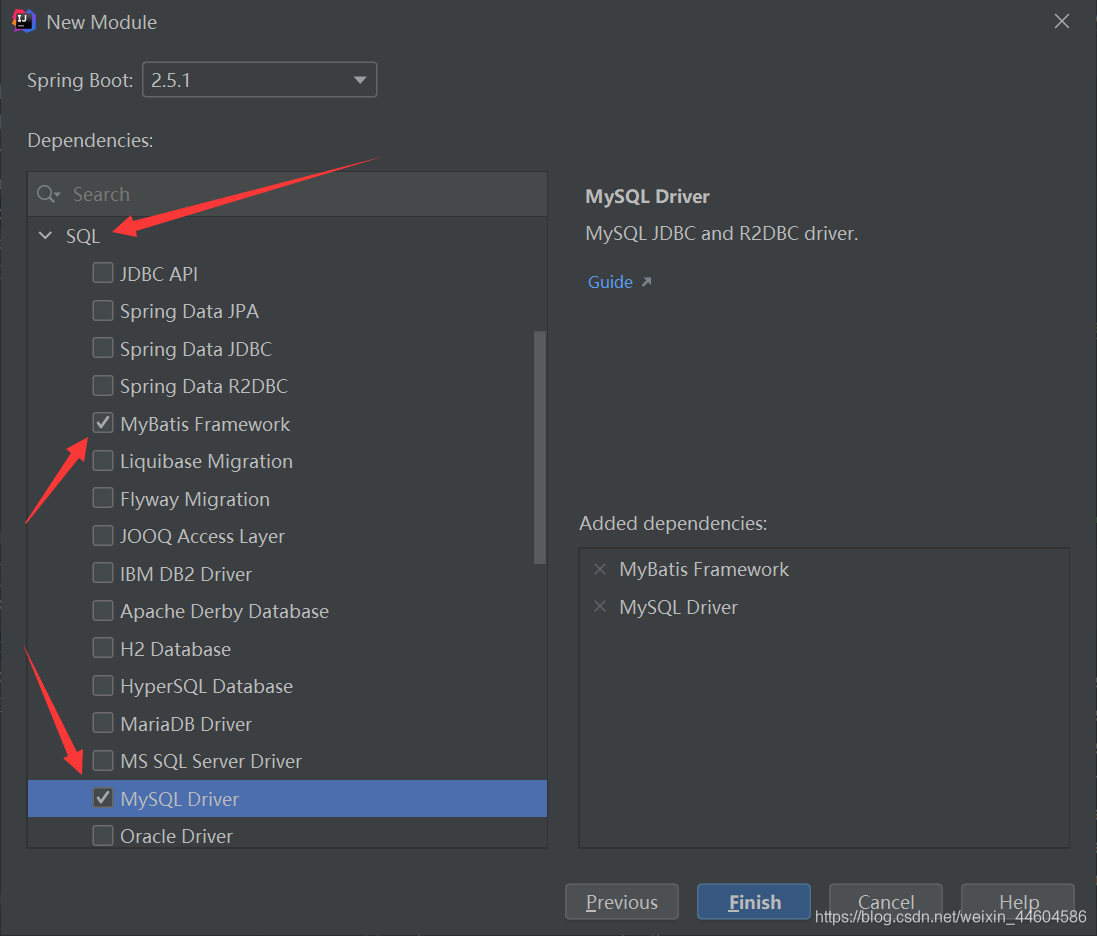
Task: Click the external link arrow beside Guide
Action: click(x=646, y=282)
